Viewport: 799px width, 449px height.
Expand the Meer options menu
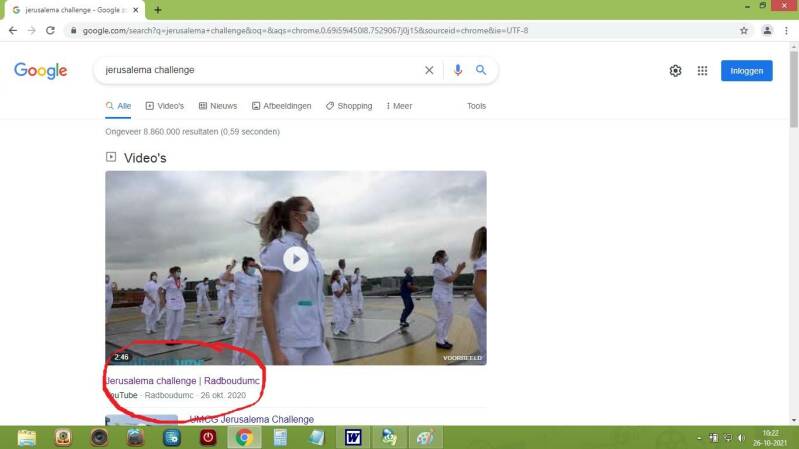[399, 106]
